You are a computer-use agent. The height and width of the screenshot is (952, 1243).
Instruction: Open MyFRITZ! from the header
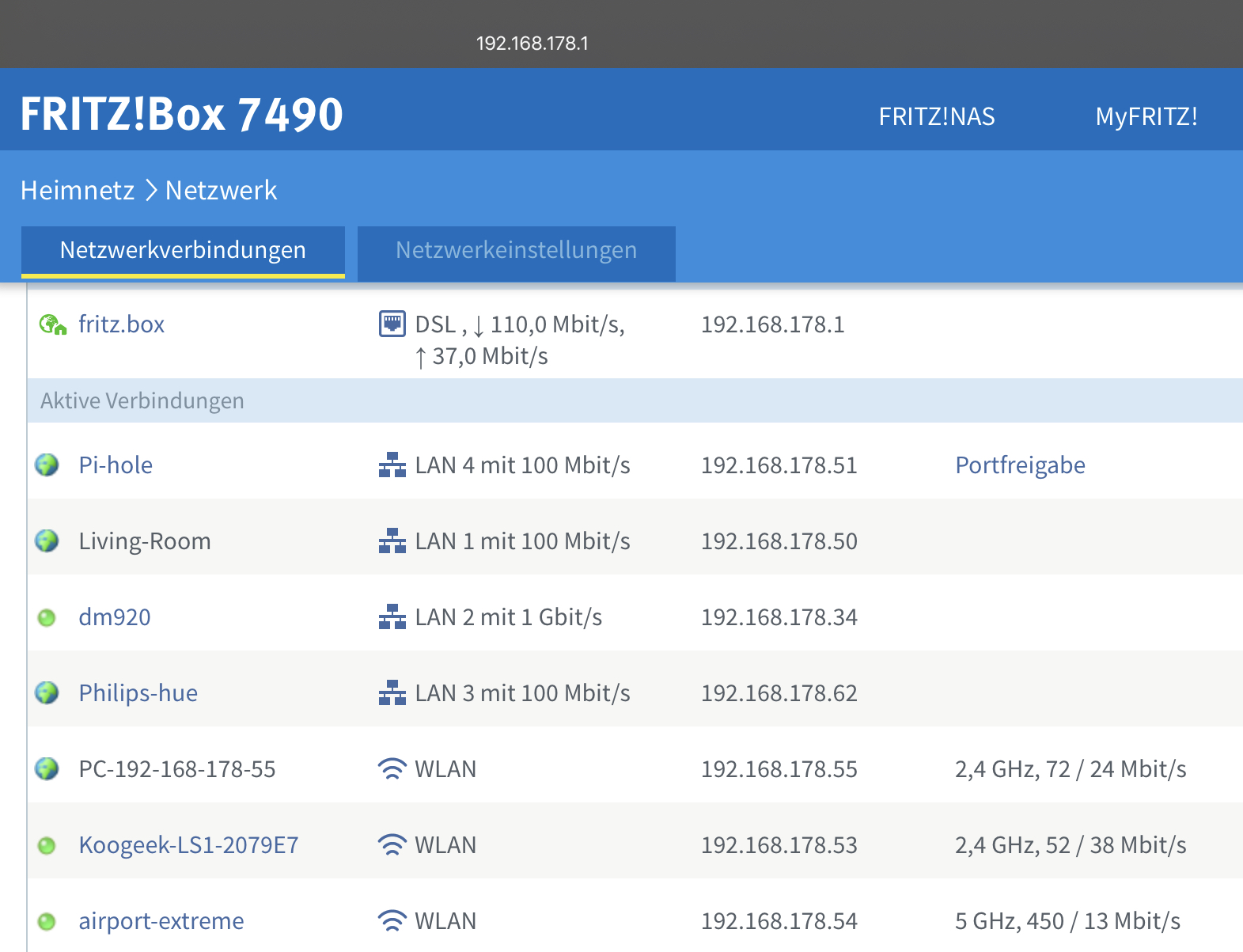pyautogui.click(x=1146, y=117)
